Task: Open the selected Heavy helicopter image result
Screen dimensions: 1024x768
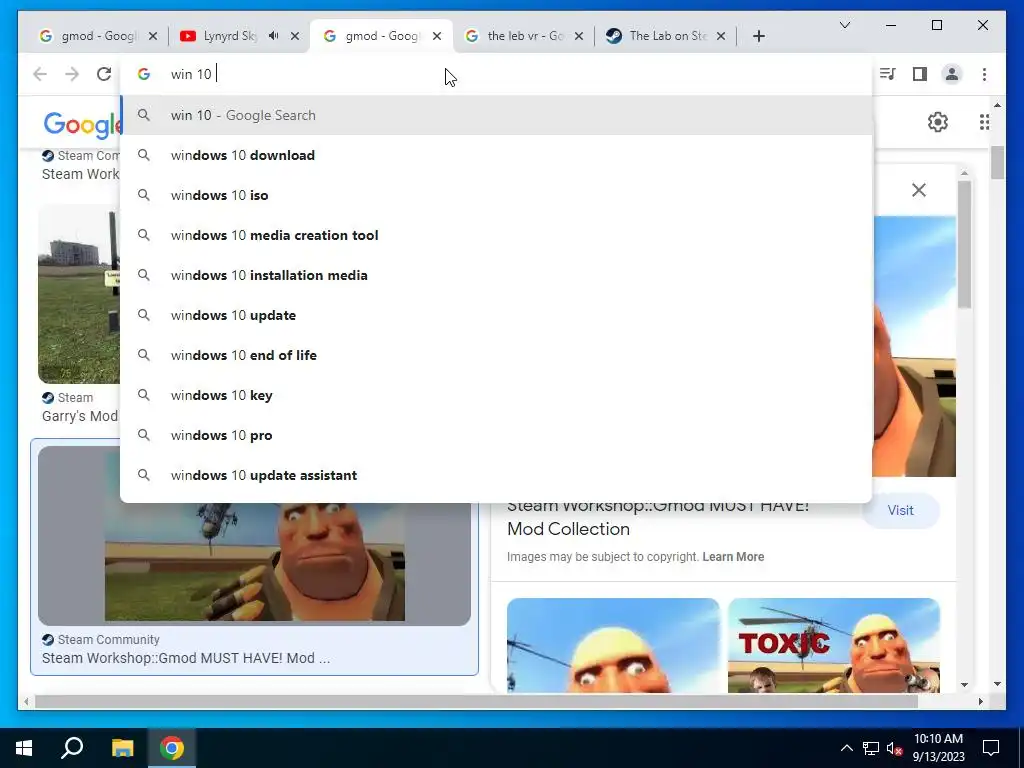Action: click(x=254, y=564)
